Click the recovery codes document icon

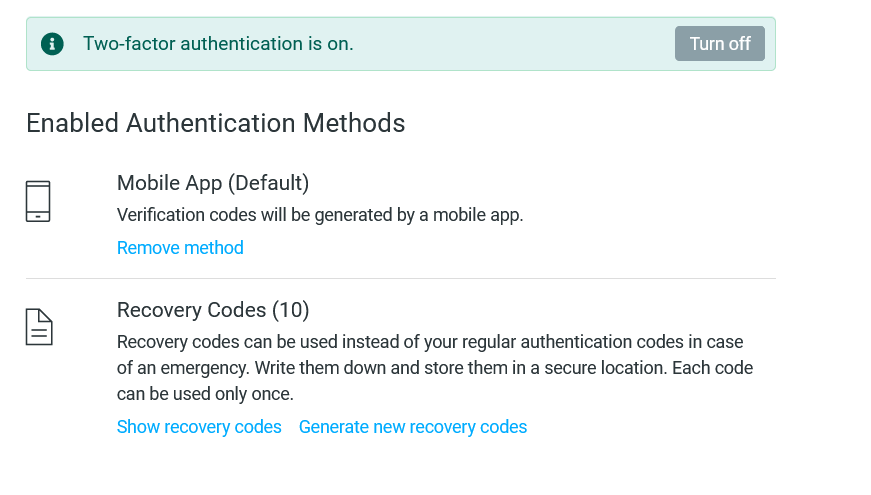(38, 326)
